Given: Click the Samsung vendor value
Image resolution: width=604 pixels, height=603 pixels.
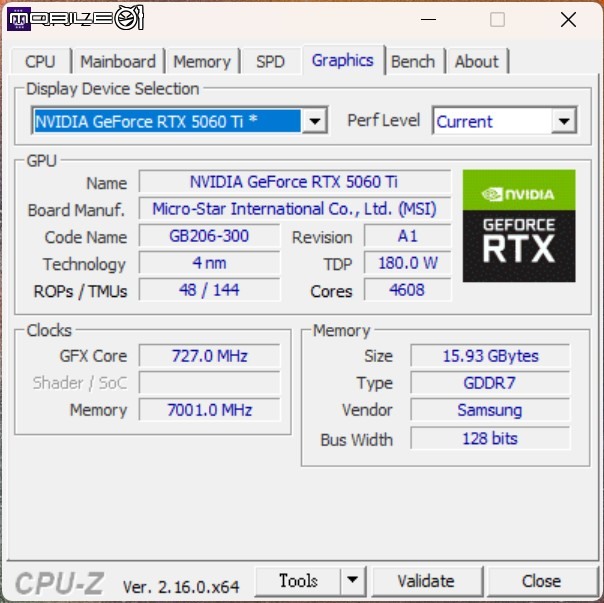Looking at the screenshot, I should tap(490, 410).
